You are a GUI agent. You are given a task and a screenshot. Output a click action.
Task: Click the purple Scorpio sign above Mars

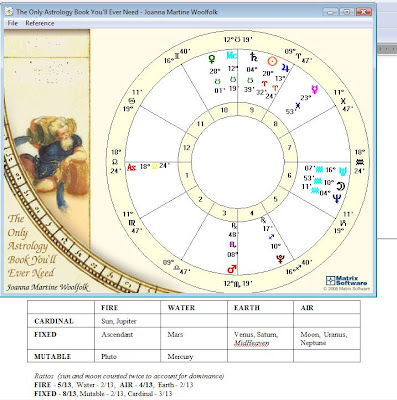pyautogui.click(x=232, y=245)
